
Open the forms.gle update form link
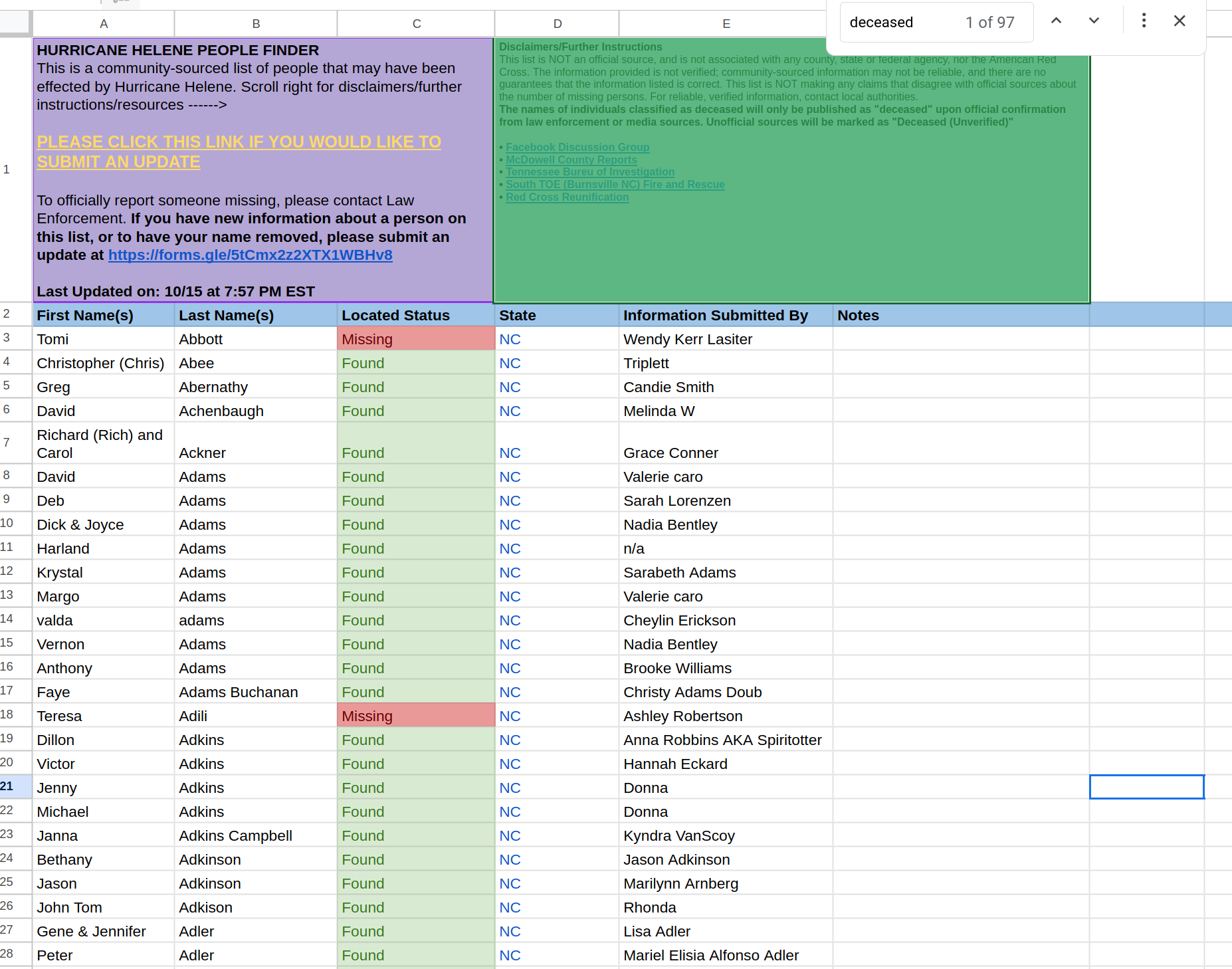(x=251, y=255)
